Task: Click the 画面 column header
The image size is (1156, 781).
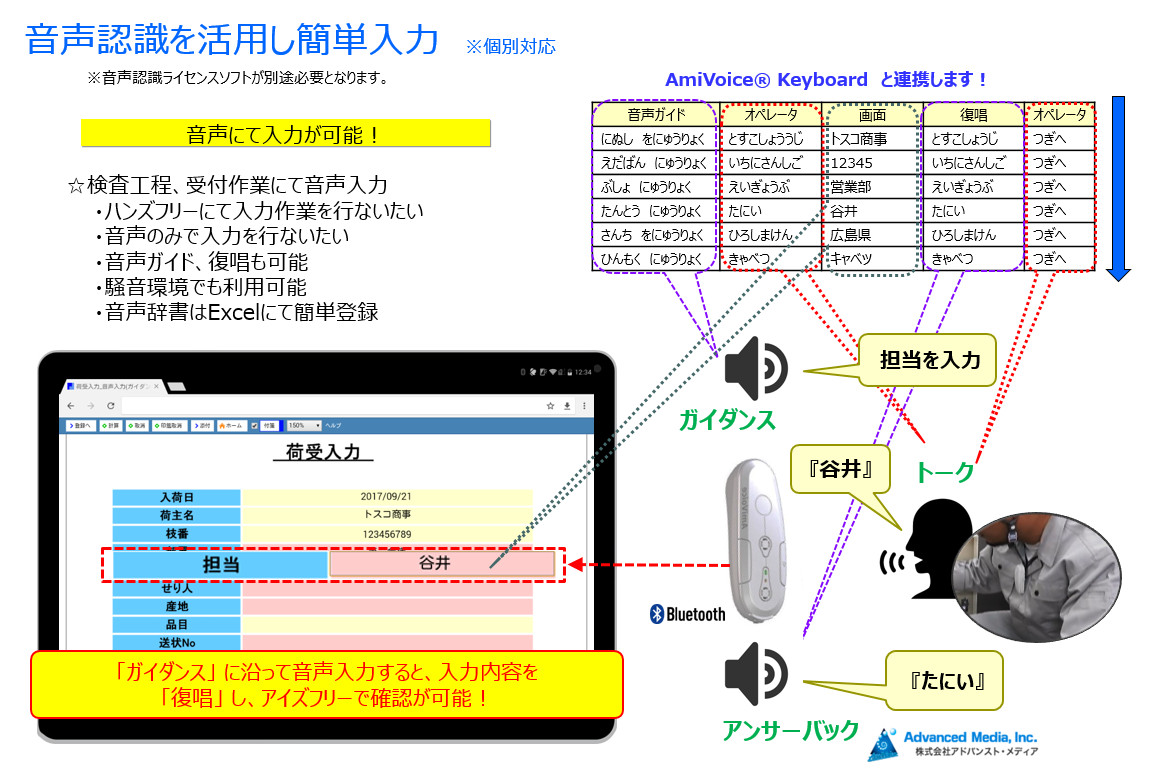Action: pos(872,114)
